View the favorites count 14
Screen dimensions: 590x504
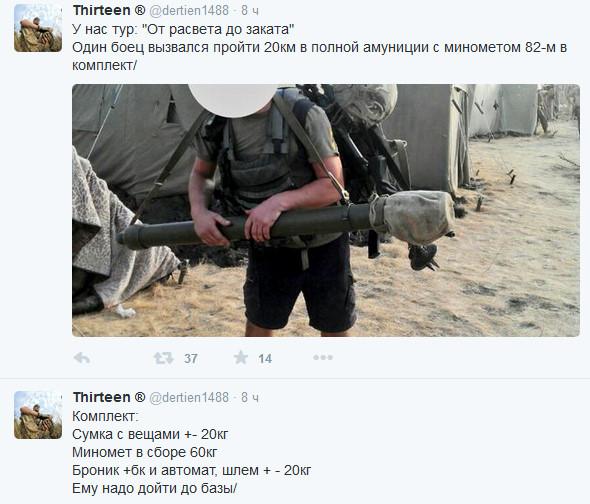click(x=265, y=359)
